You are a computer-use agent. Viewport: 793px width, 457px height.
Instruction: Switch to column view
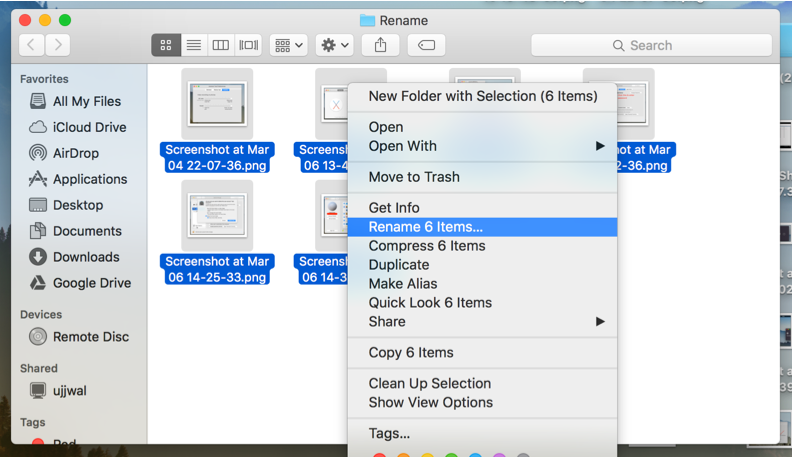pos(221,45)
